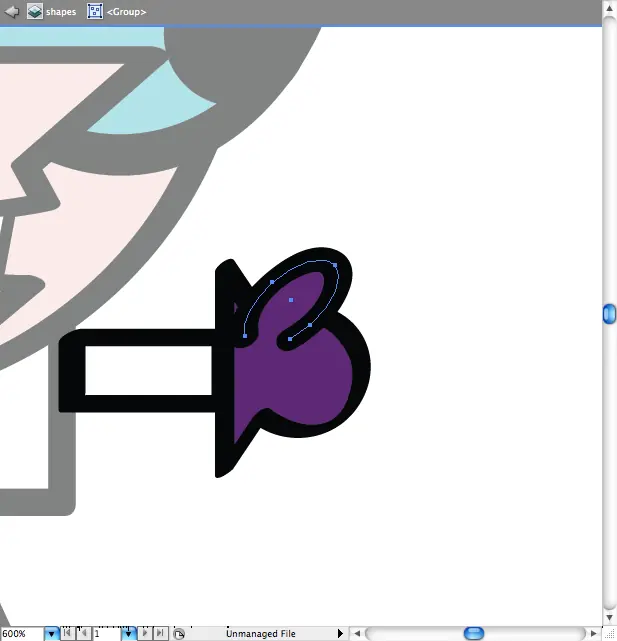The image size is (617, 641).
Task: Click the 600% zoom level field
Action: pyautogui.click(x=22, y=634)
